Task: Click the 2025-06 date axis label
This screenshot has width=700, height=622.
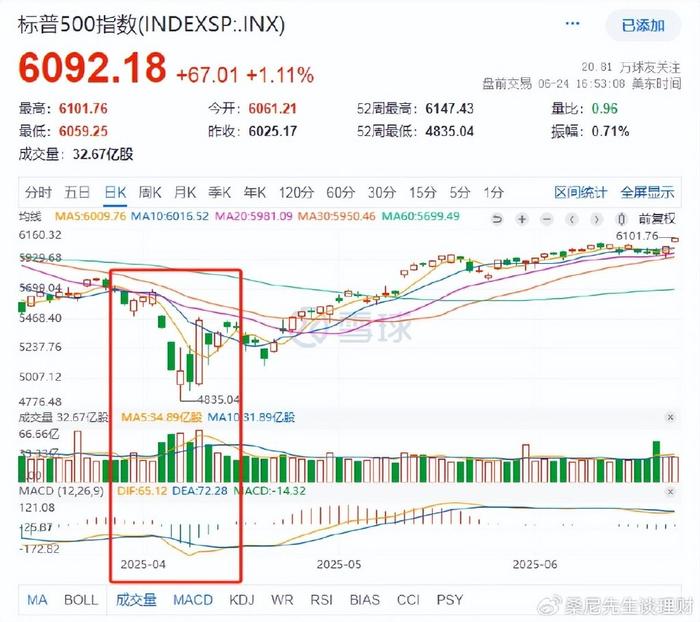Action: click(535, 564)
